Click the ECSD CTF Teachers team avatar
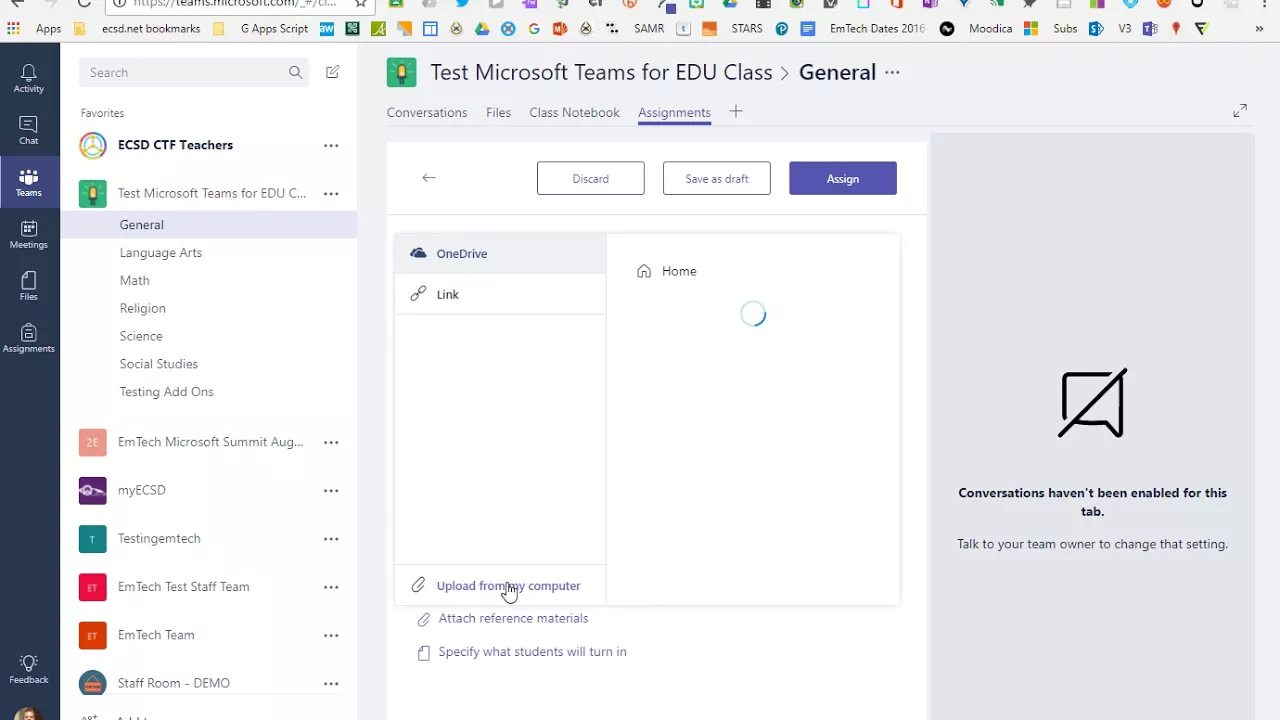 tap(93, 145)
